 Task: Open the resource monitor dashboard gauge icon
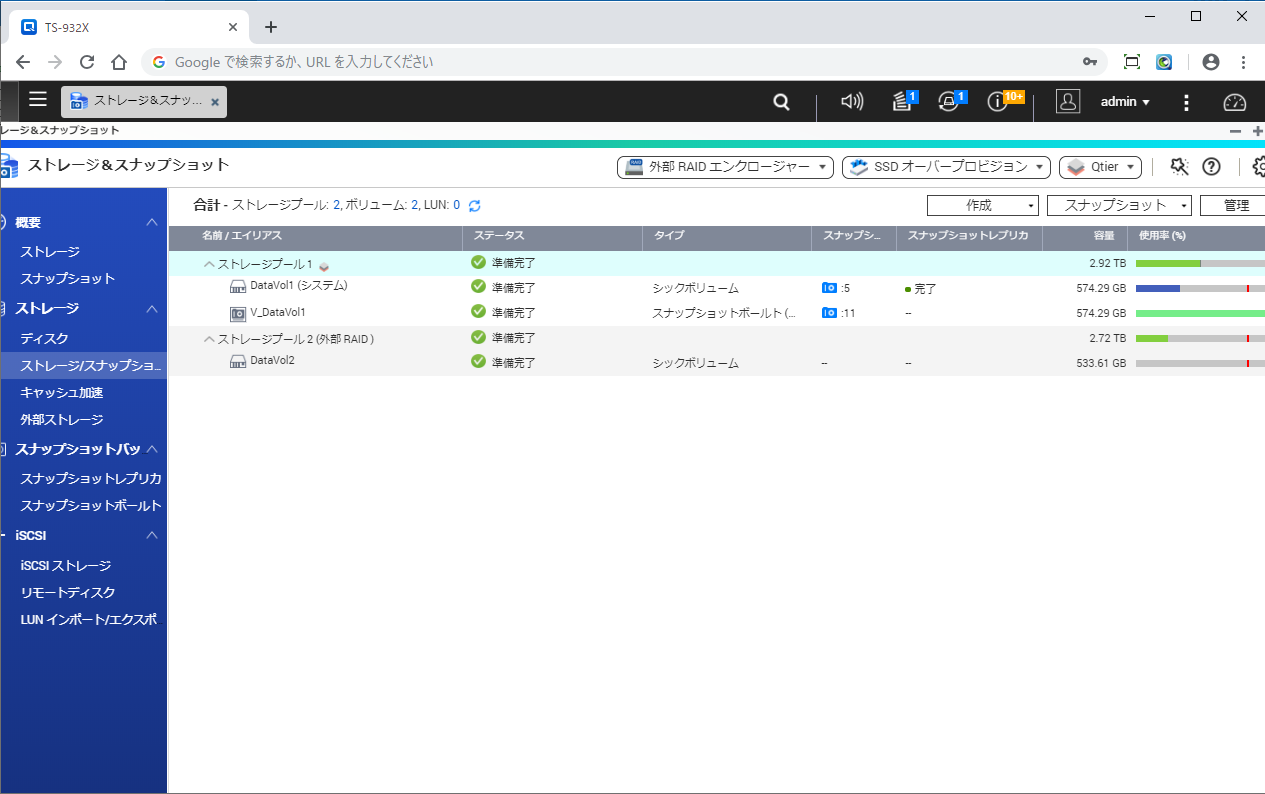[x=1235, y=102]
